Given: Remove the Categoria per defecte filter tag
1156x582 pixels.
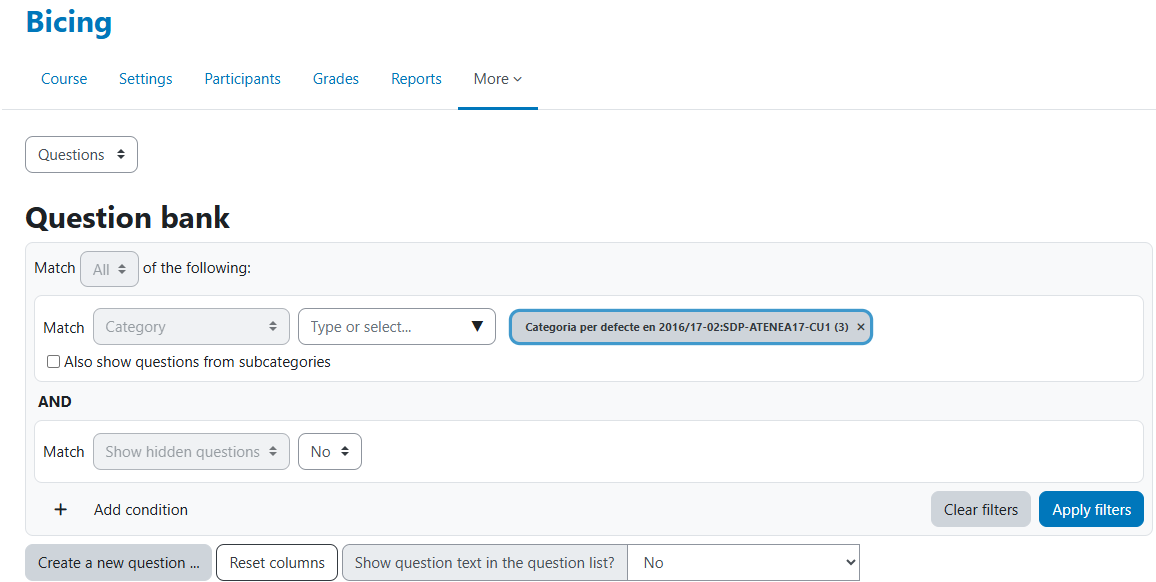Looking at the screenshot, I should click(x=860, y=327).
